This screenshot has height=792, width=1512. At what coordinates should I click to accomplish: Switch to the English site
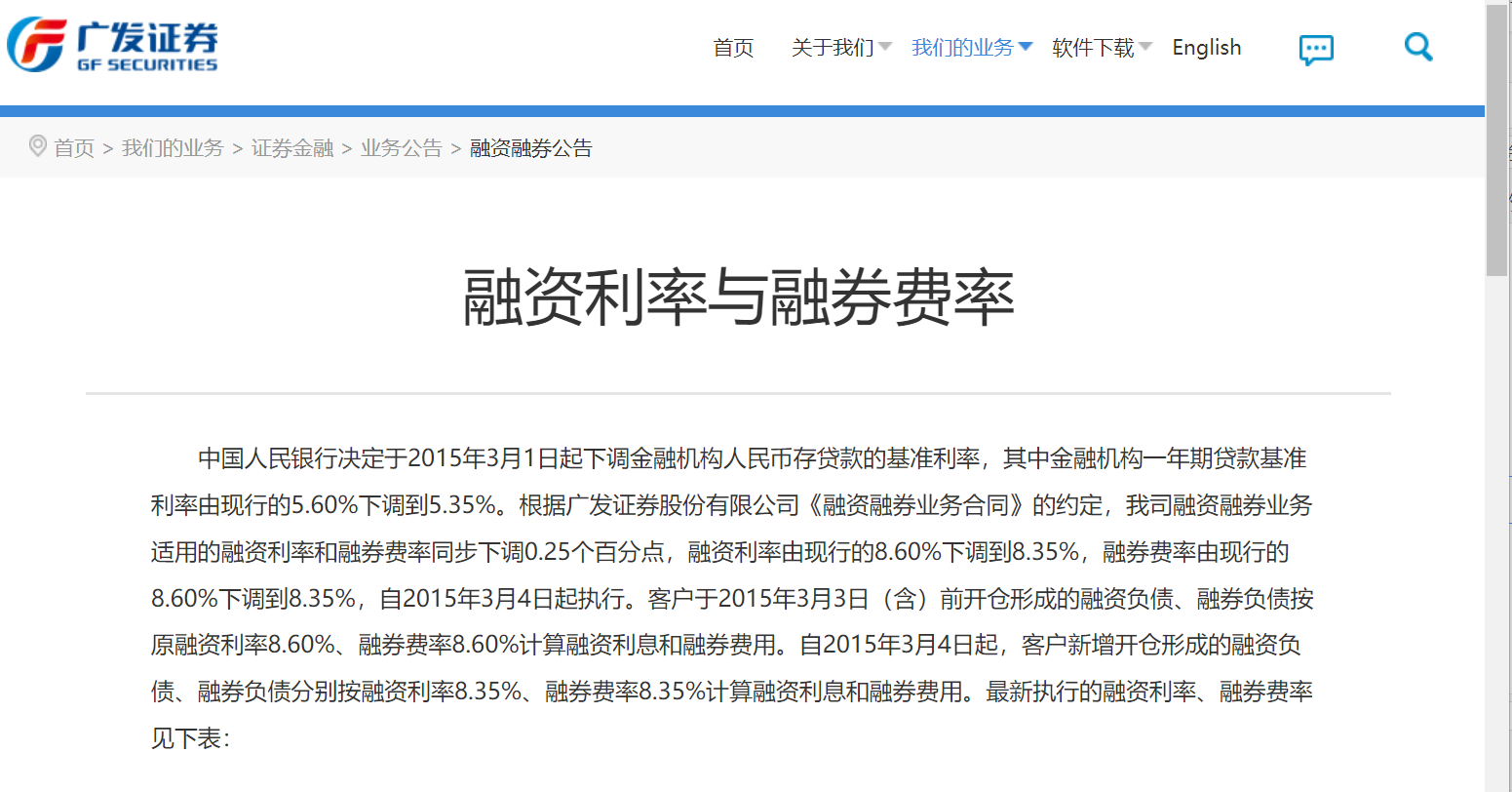[1207, 48]
